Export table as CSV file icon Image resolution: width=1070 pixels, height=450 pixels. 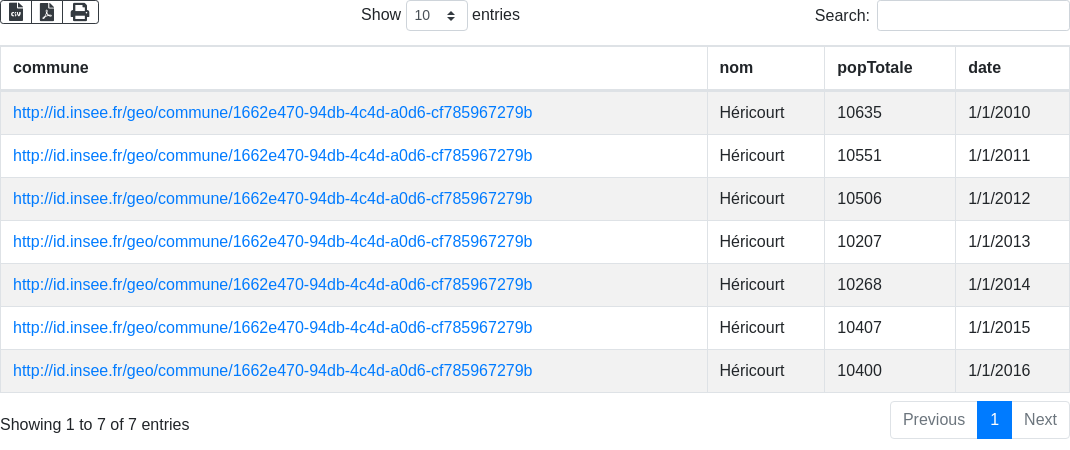tap(16, 12)
